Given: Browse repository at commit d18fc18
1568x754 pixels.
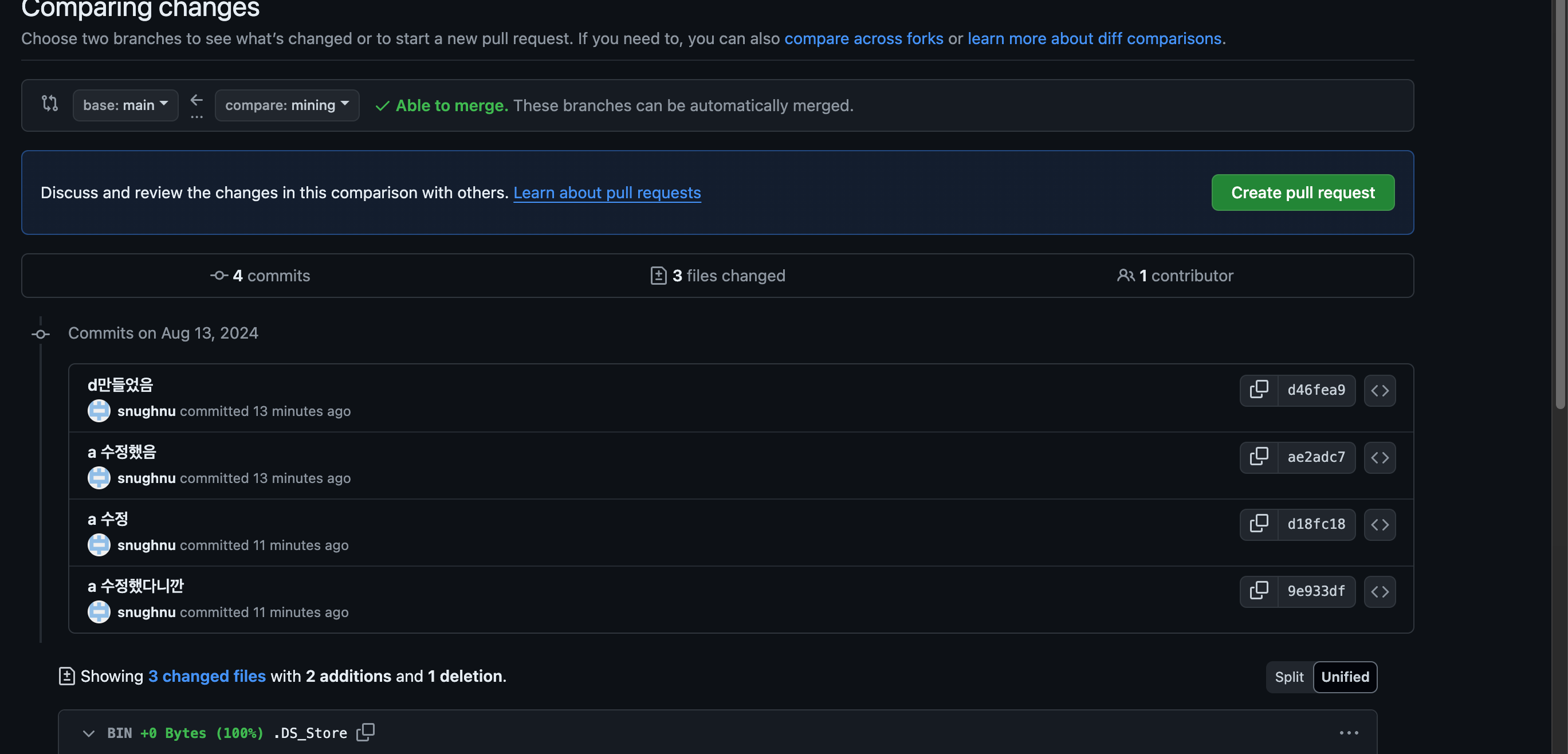Looking at the screenshot, I should (1380, 524).
